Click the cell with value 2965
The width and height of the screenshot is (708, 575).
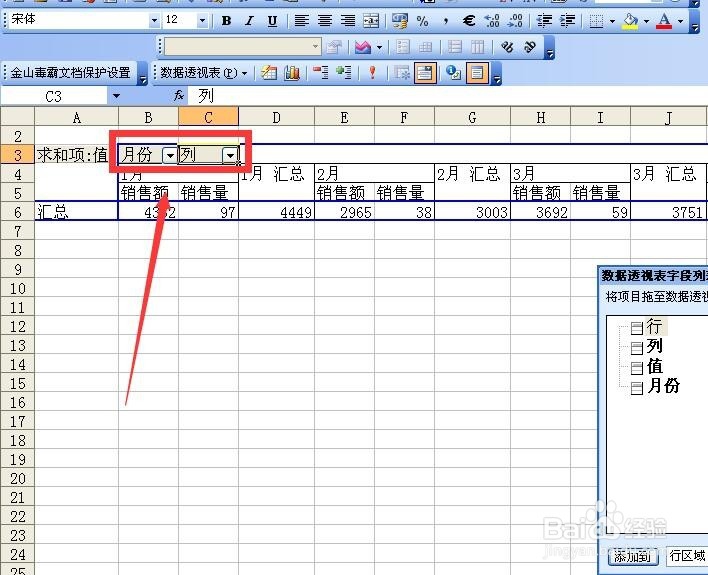coord(345,211)
